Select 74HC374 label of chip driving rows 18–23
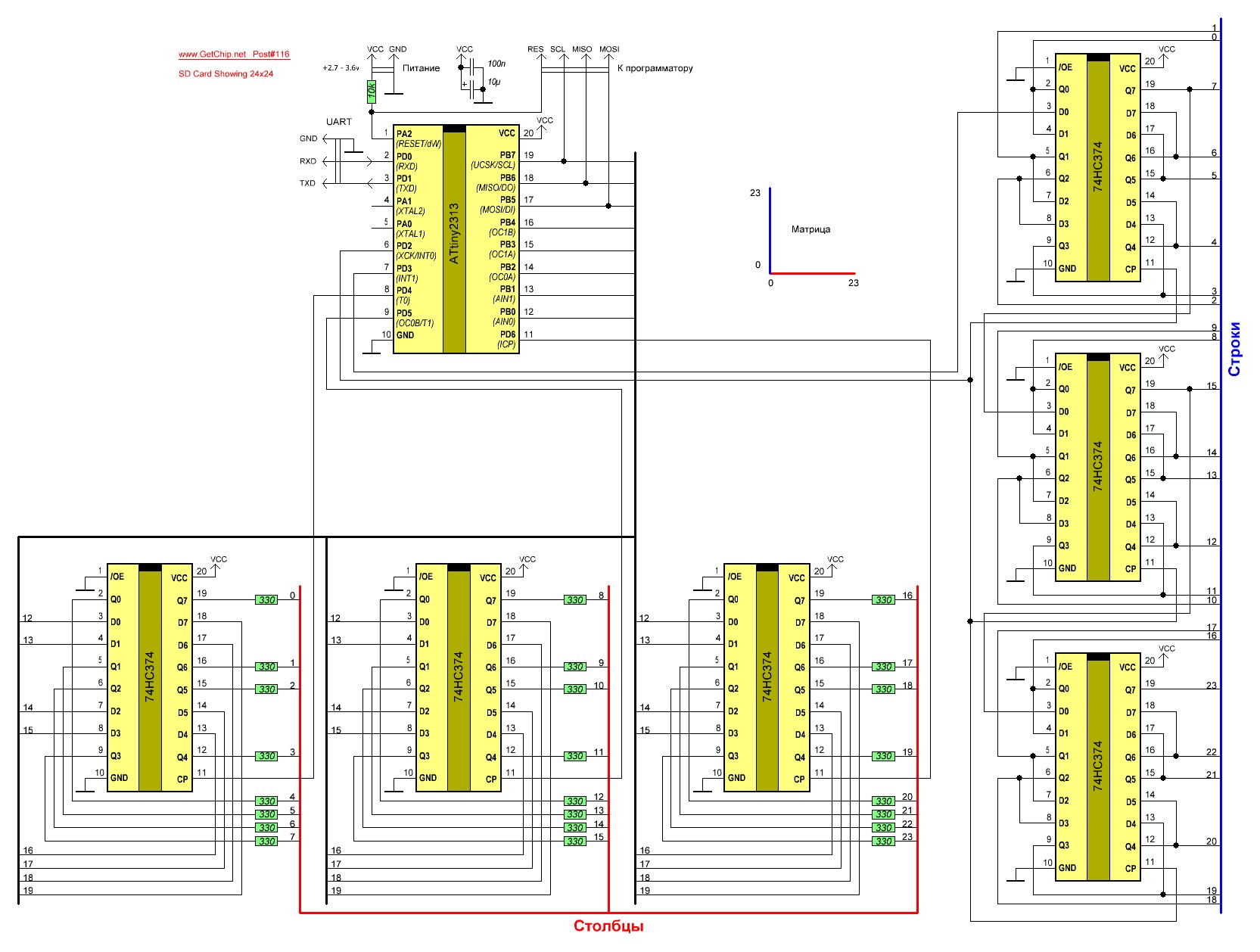The height and width of the screenshot is (952, 1260). (x=1098, y=766)
